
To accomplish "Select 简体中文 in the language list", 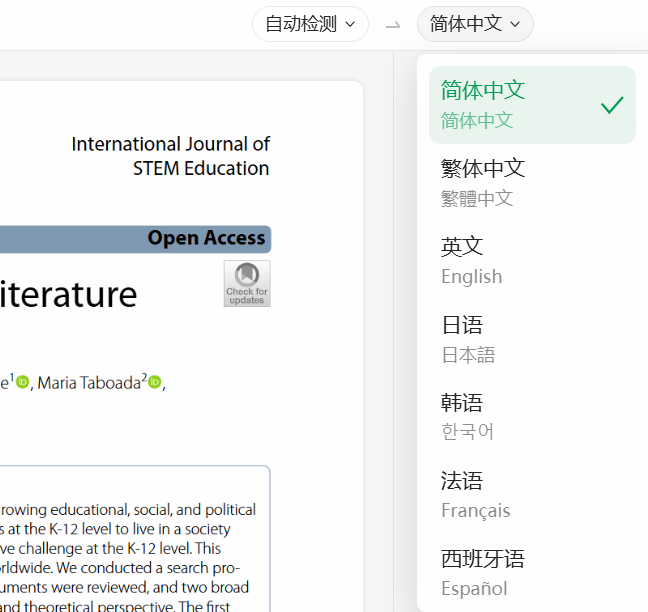I will tap(532, 105).
